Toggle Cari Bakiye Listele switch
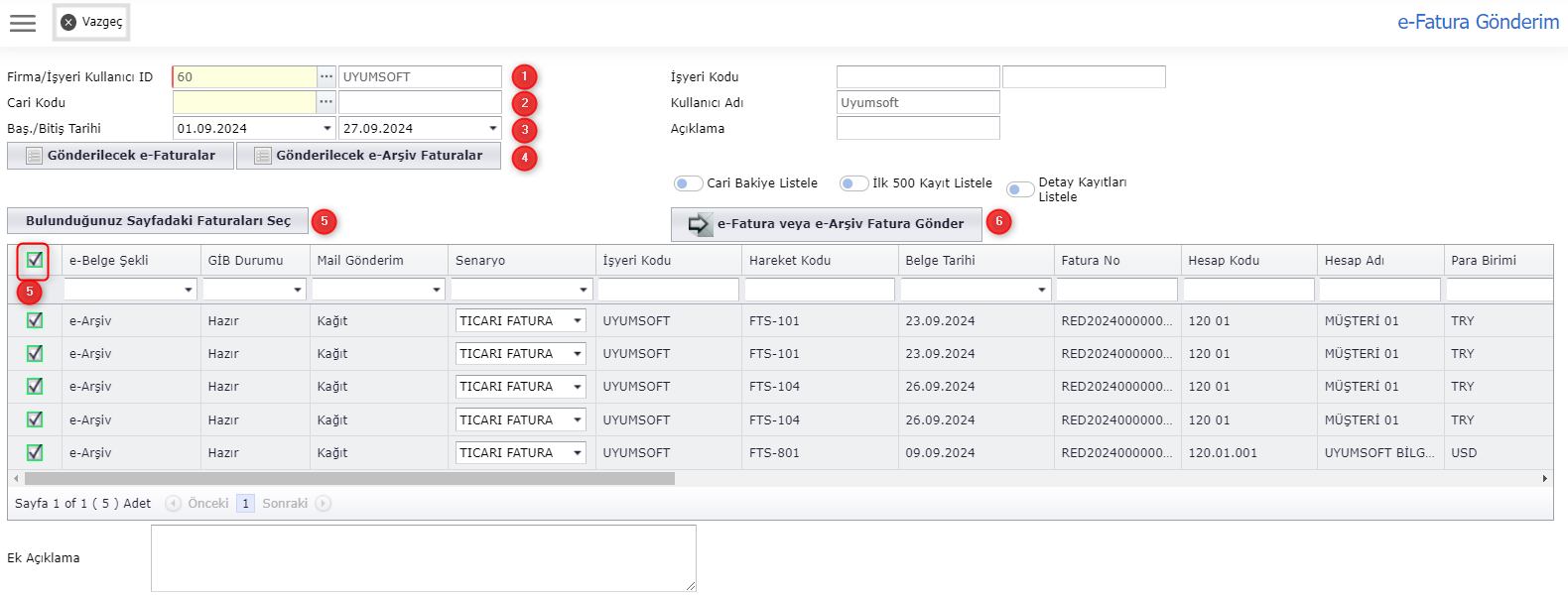Screen dimensions: 1568x597 [x=688, y=183]
